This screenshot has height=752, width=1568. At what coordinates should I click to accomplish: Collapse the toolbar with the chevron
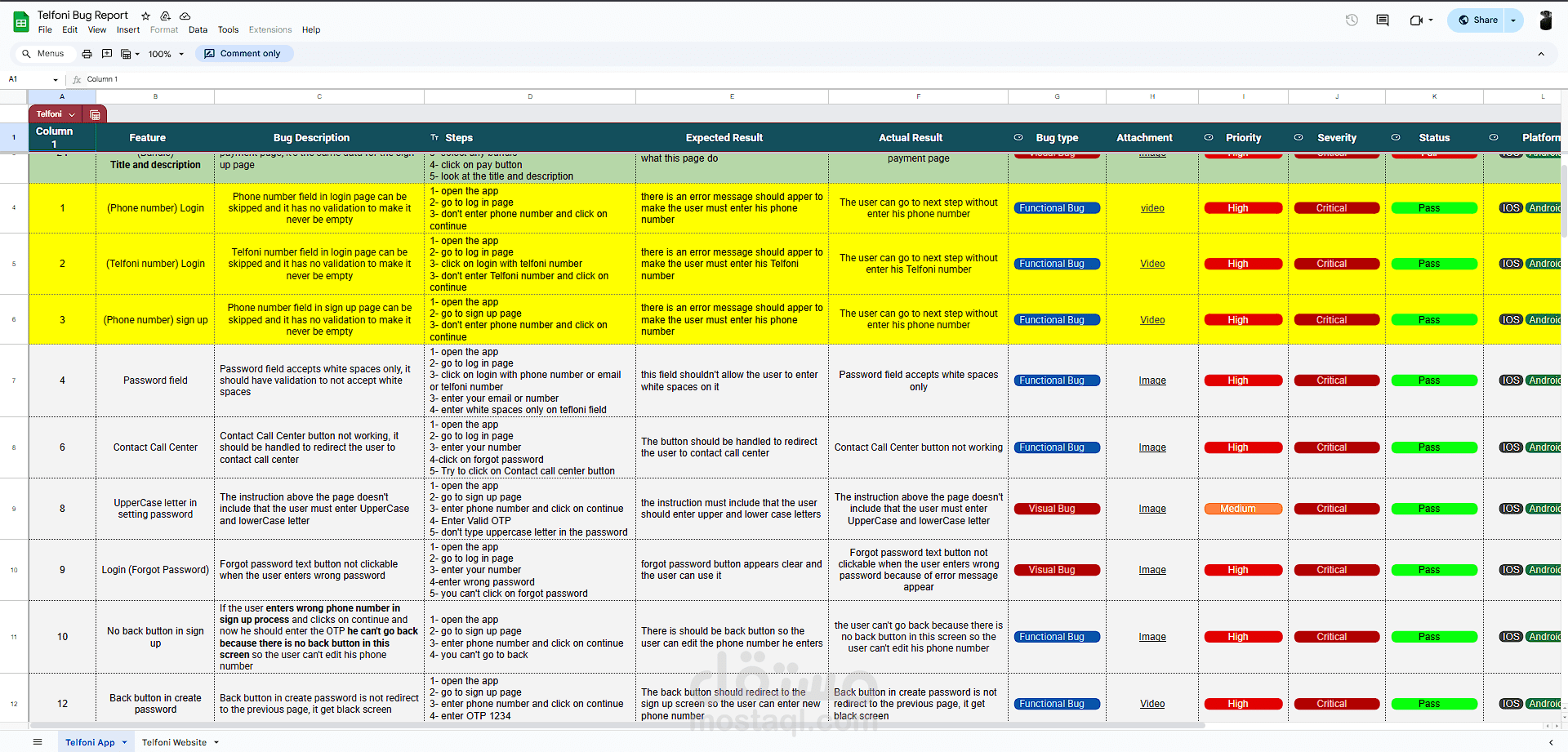[1541, 54]
